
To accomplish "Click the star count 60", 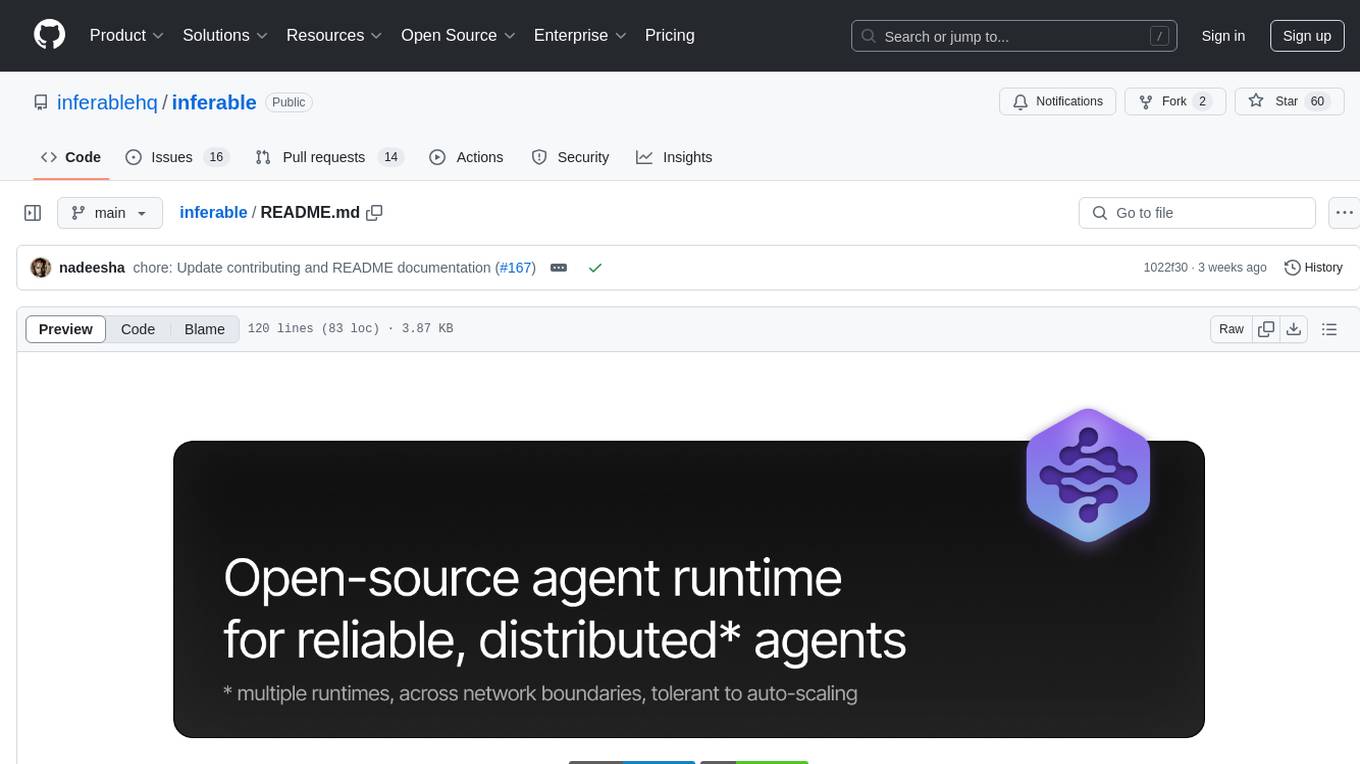I will [x=1318, y=101].
